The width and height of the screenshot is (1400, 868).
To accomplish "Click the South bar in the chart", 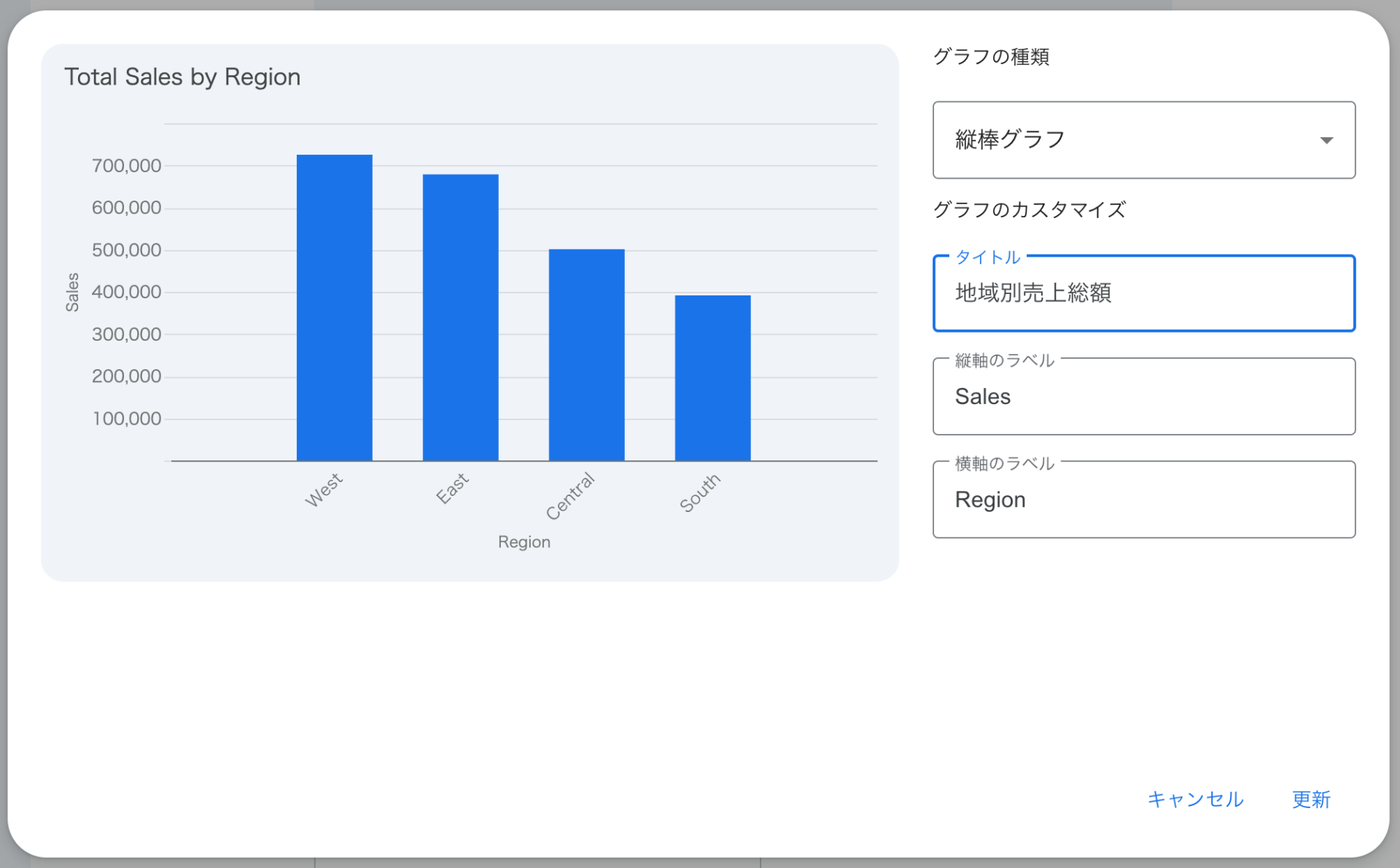I will (712, 378).
